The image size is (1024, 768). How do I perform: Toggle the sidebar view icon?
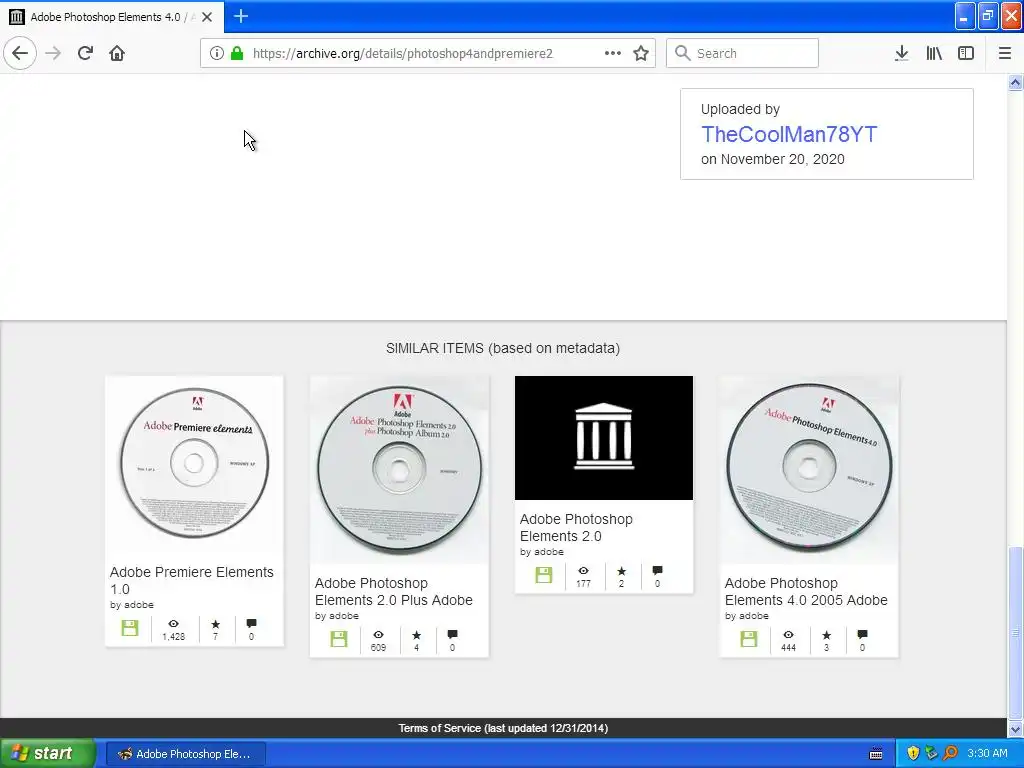[966, 53]
